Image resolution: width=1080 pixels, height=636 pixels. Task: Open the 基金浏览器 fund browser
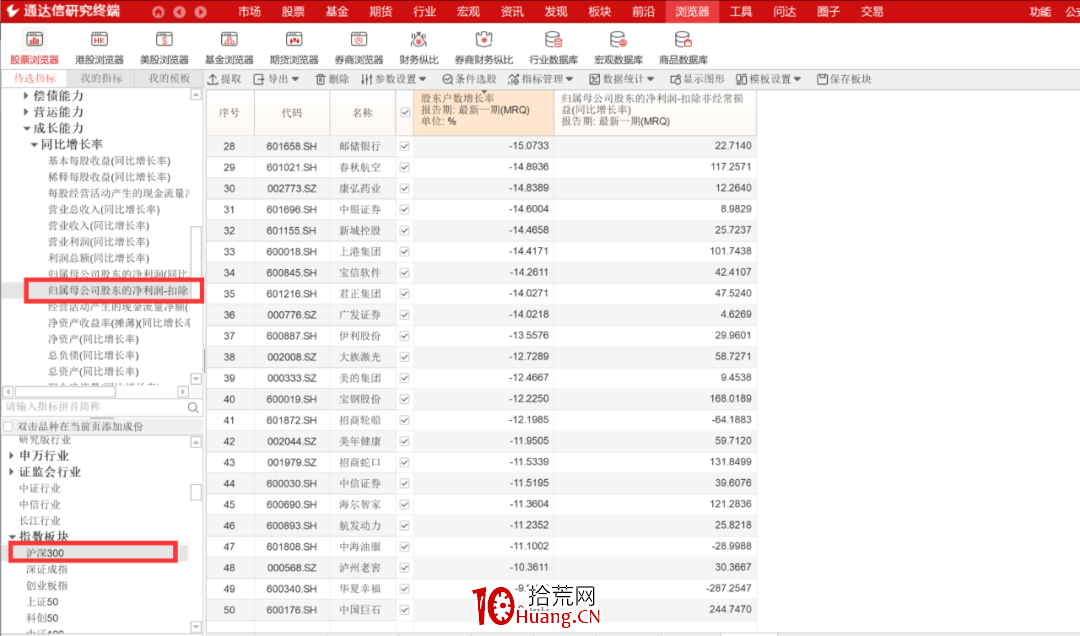(229, 48)
